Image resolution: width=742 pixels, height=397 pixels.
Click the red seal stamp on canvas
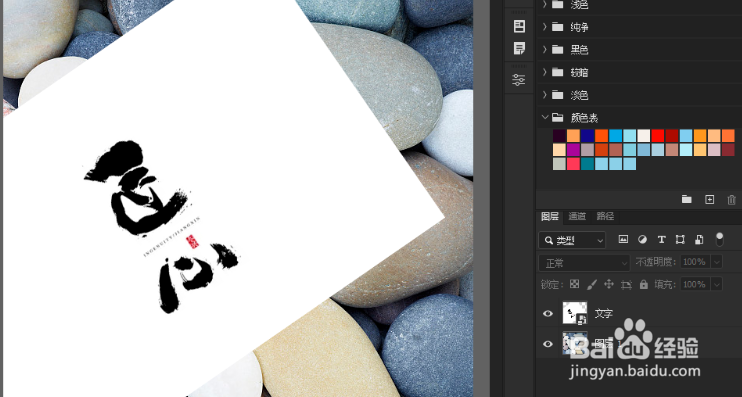pyautogui.click(x=193, y=242)
